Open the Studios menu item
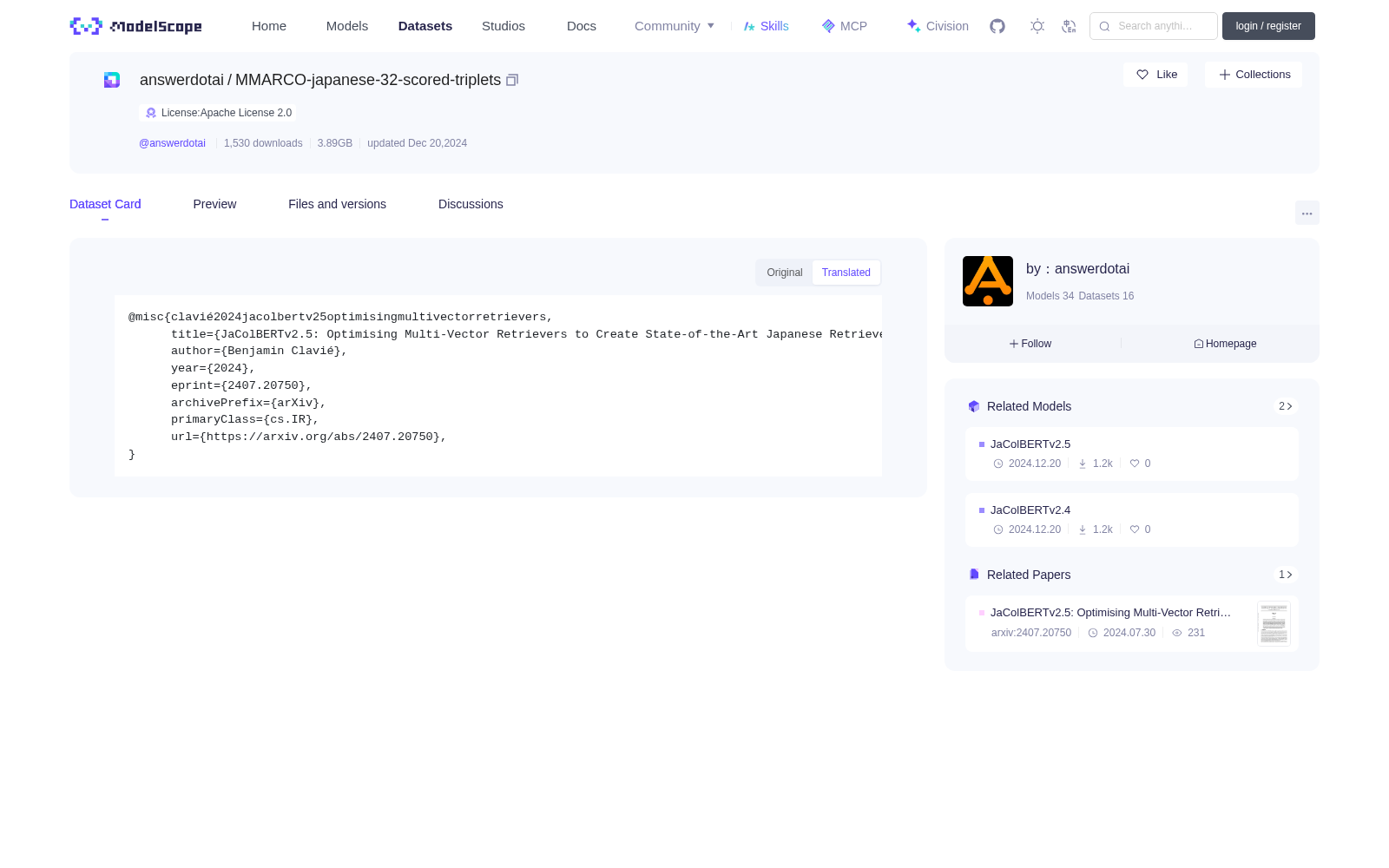This screenshot has width=1389, height=868. coord(504,26)
